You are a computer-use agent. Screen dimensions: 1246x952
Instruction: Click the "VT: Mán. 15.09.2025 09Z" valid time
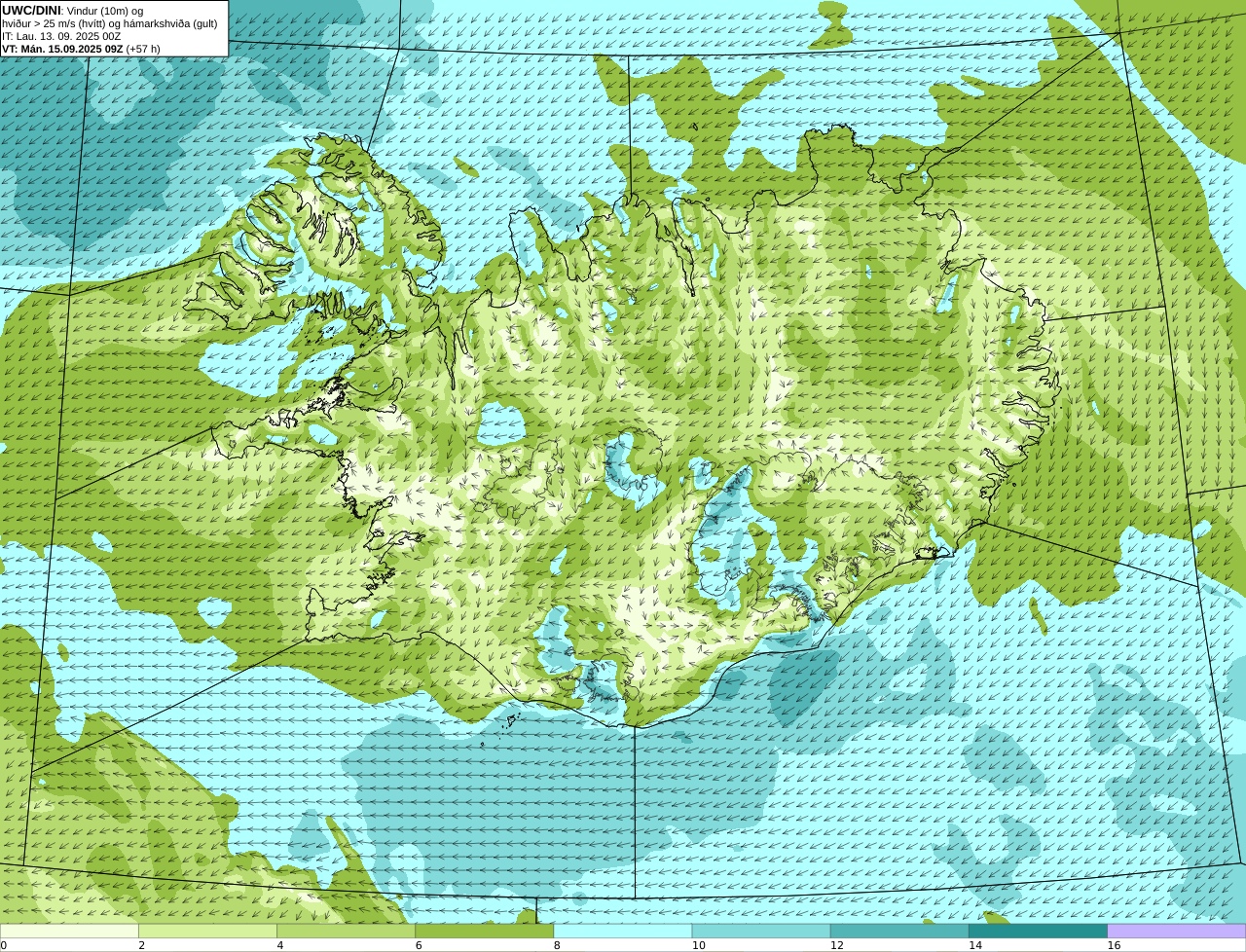[x=62, y=49]
